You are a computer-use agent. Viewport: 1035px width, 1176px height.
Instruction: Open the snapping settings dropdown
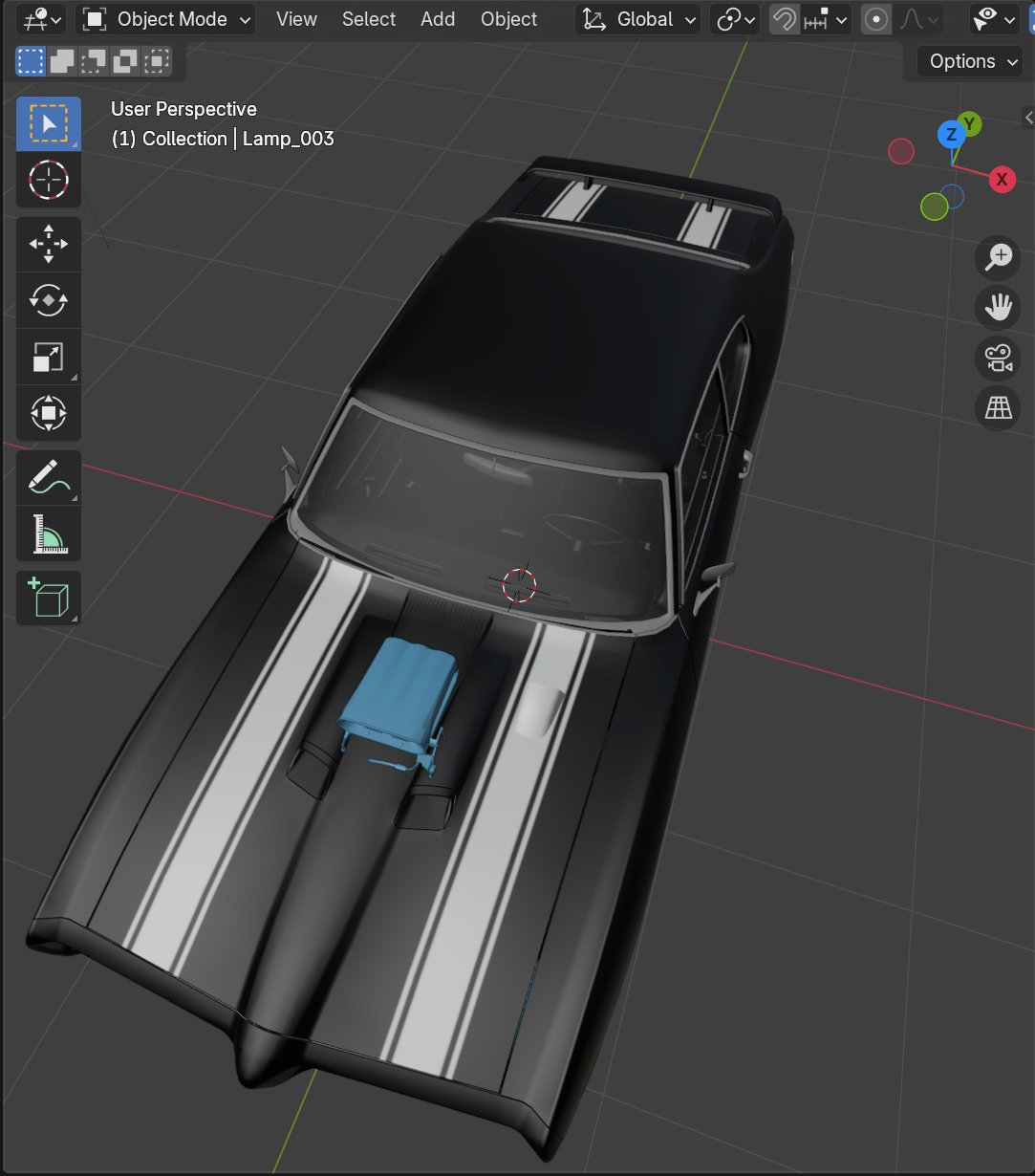pos(826,19)
